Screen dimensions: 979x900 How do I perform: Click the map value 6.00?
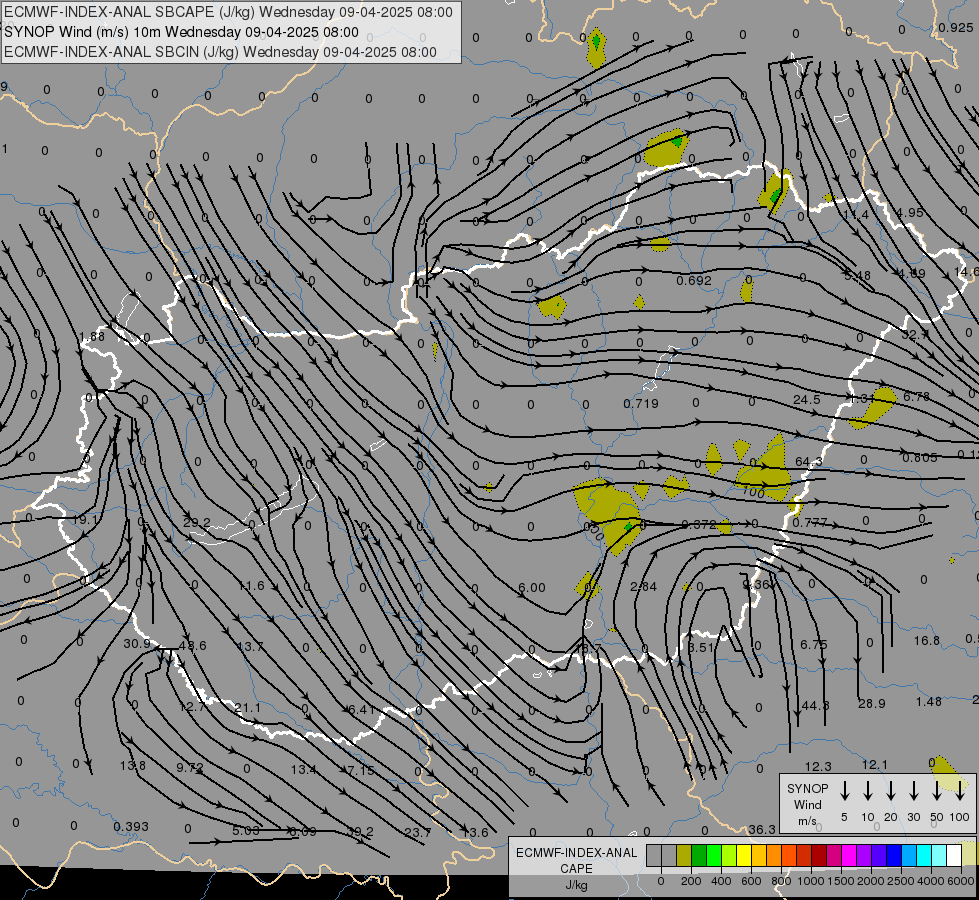pos(531,587)
